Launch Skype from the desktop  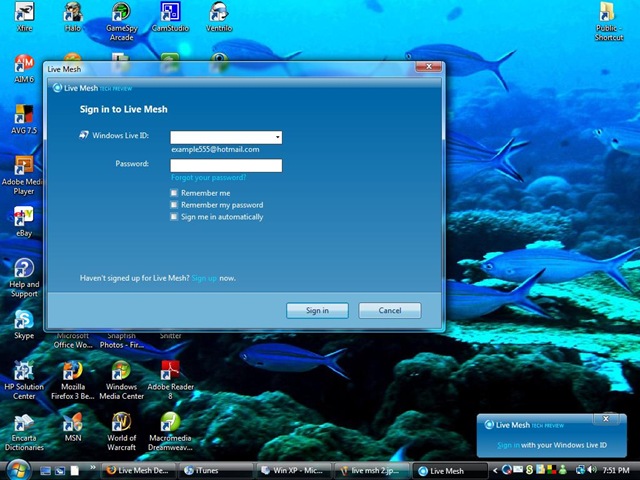(x=24, y=324)
